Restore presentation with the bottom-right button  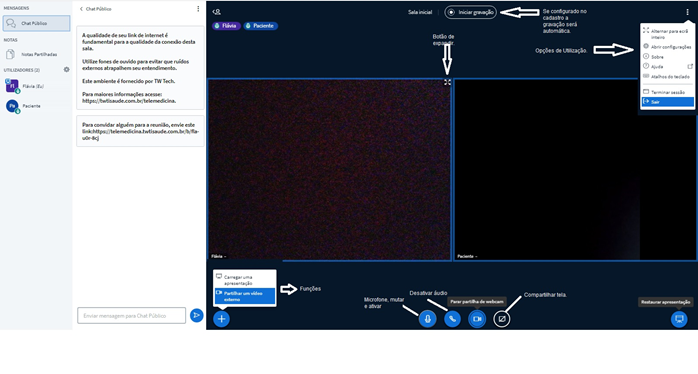(x=679, y=319)
